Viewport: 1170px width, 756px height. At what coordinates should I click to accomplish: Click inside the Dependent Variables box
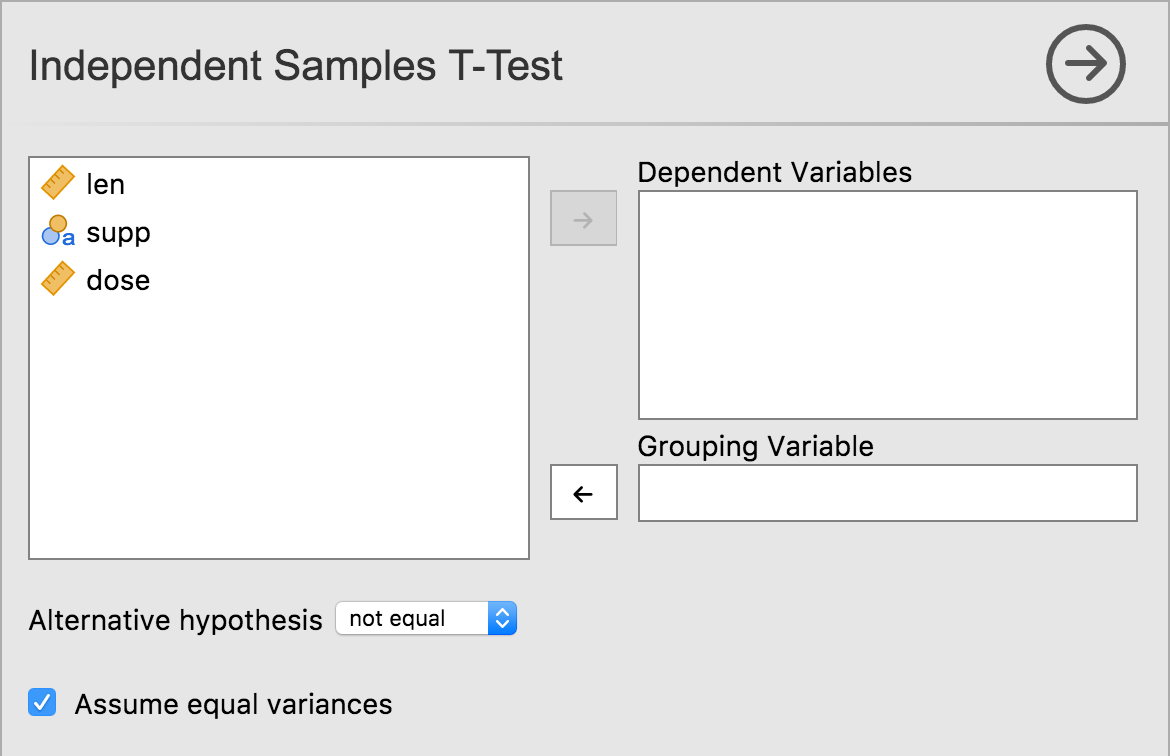887,304
